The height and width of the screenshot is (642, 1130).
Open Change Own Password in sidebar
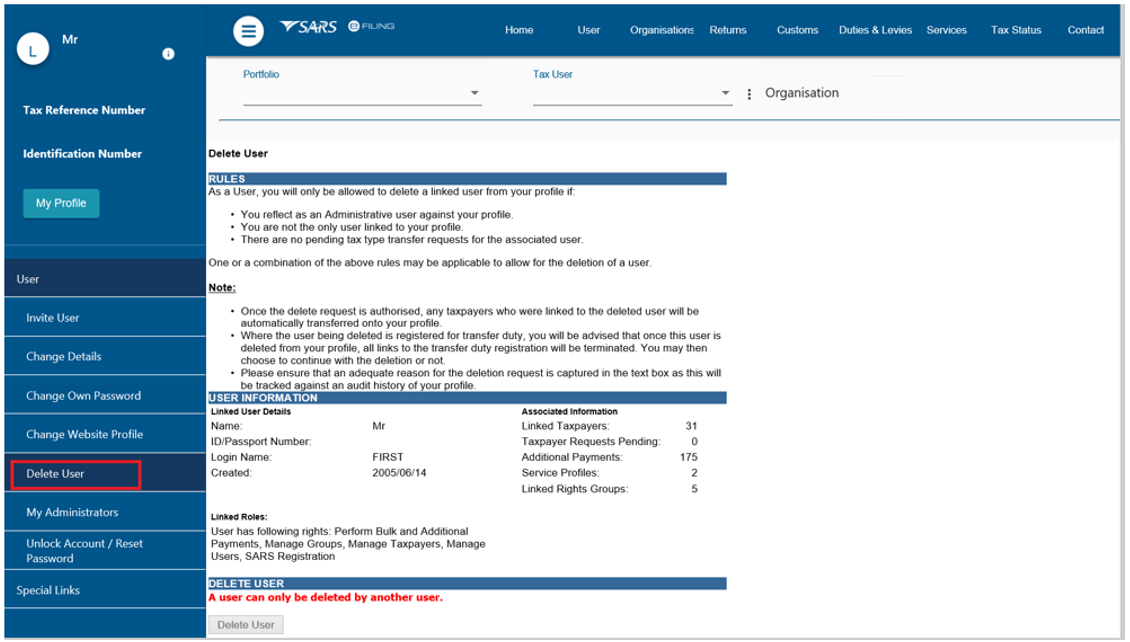point(83,396)
